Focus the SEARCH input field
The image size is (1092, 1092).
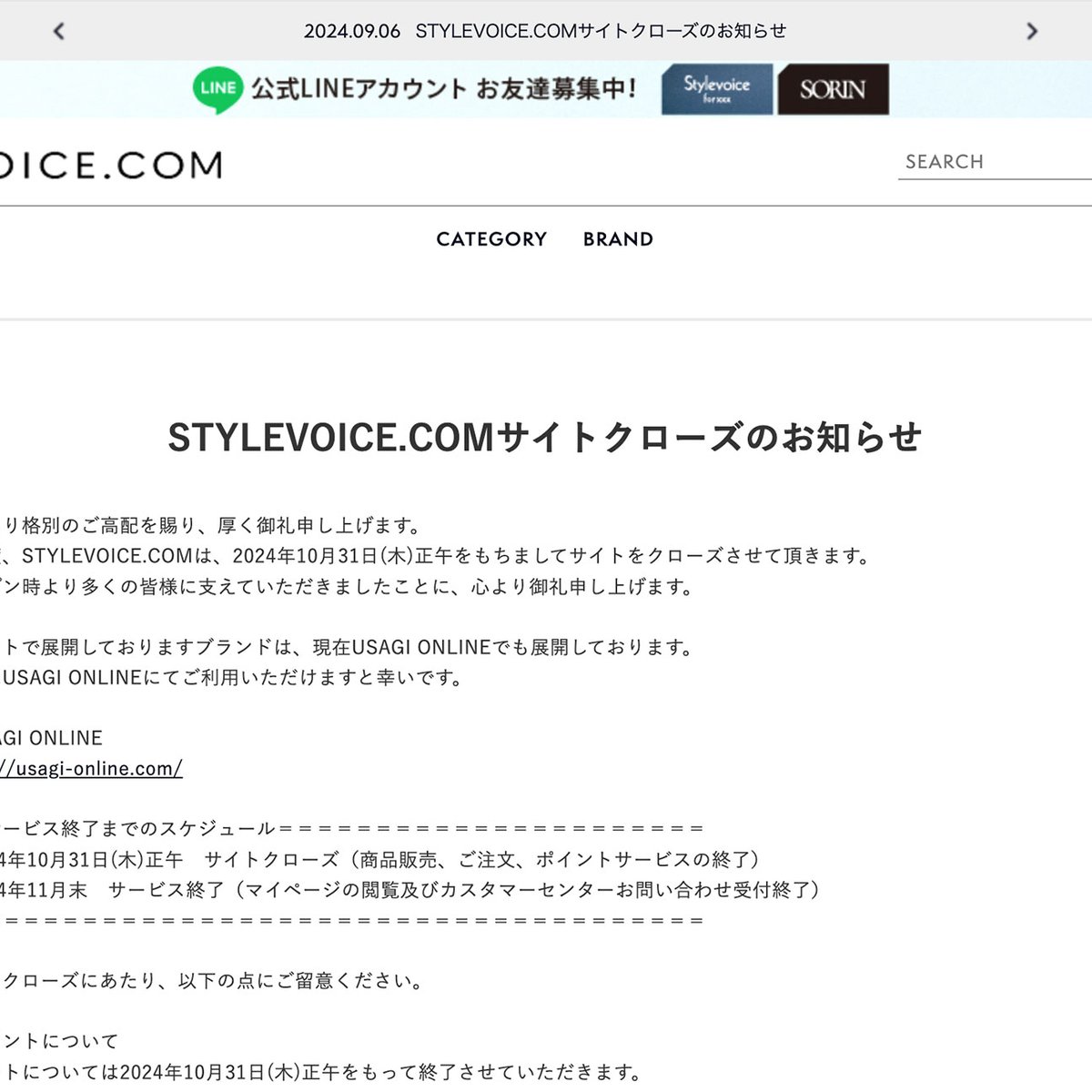[995, 162]
